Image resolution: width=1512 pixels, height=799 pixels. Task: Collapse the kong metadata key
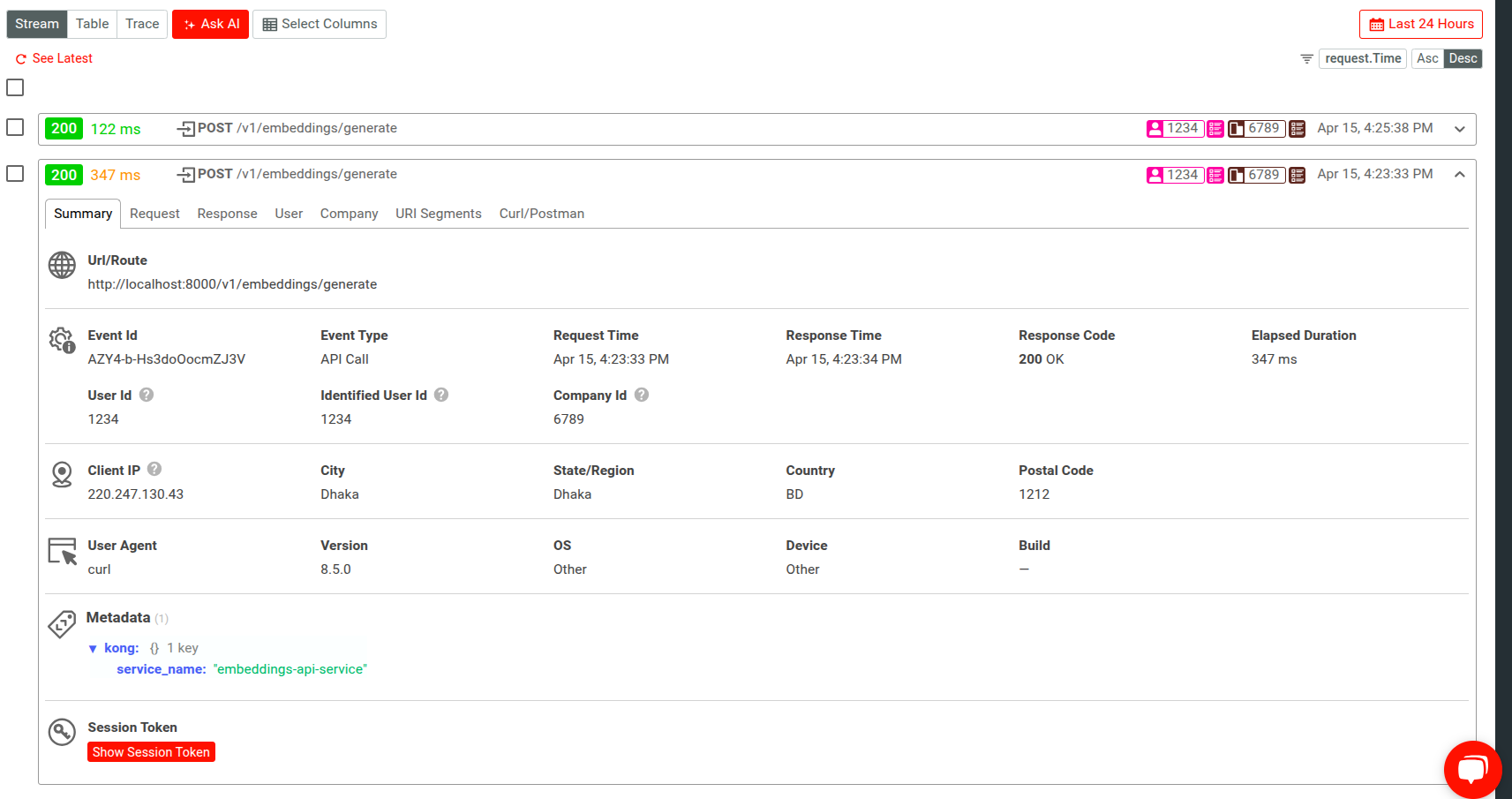click(x=94, y=648)
